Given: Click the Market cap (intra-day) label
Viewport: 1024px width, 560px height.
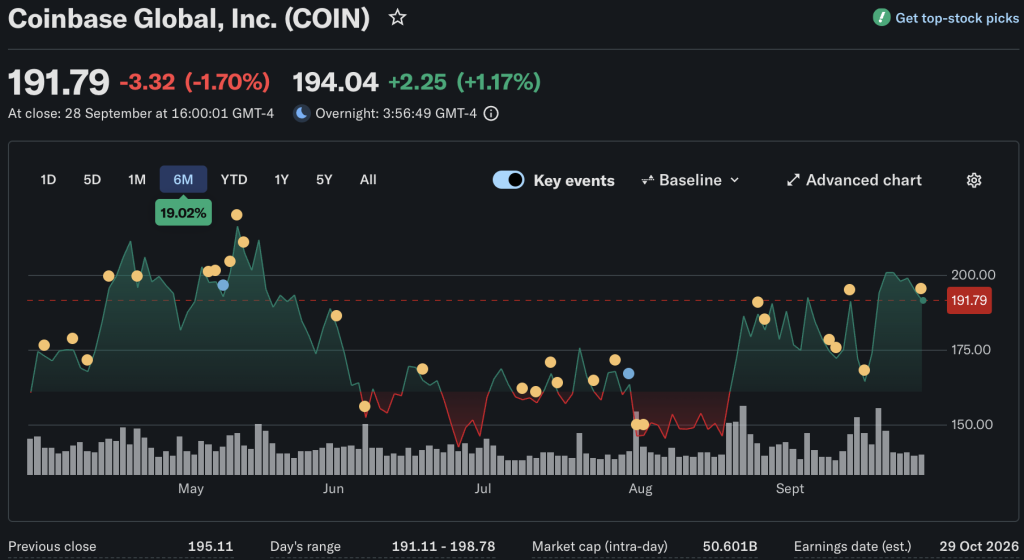Looking at the screenshot, I should click(600, 546).
